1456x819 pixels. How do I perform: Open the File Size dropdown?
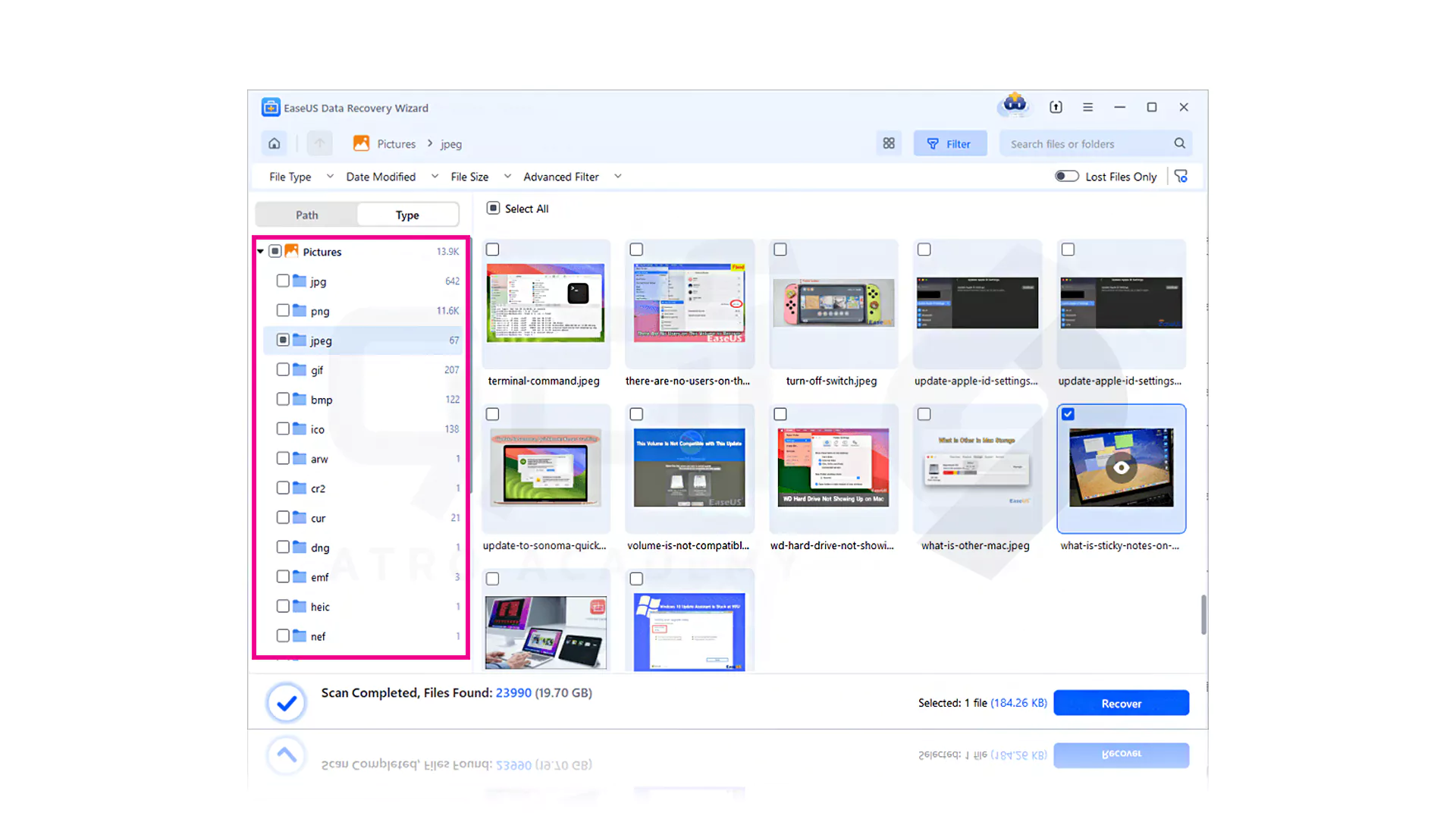click(x=481, y=177)
